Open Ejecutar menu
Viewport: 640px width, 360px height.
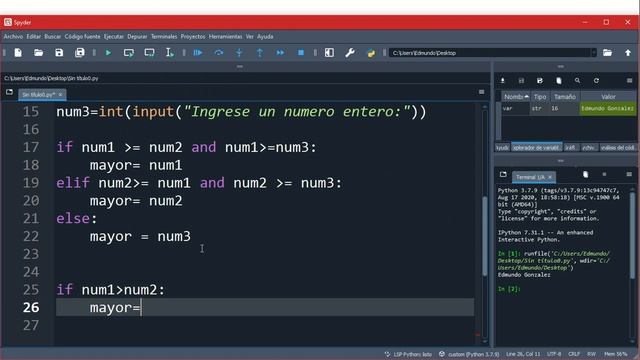click(113, 37)
